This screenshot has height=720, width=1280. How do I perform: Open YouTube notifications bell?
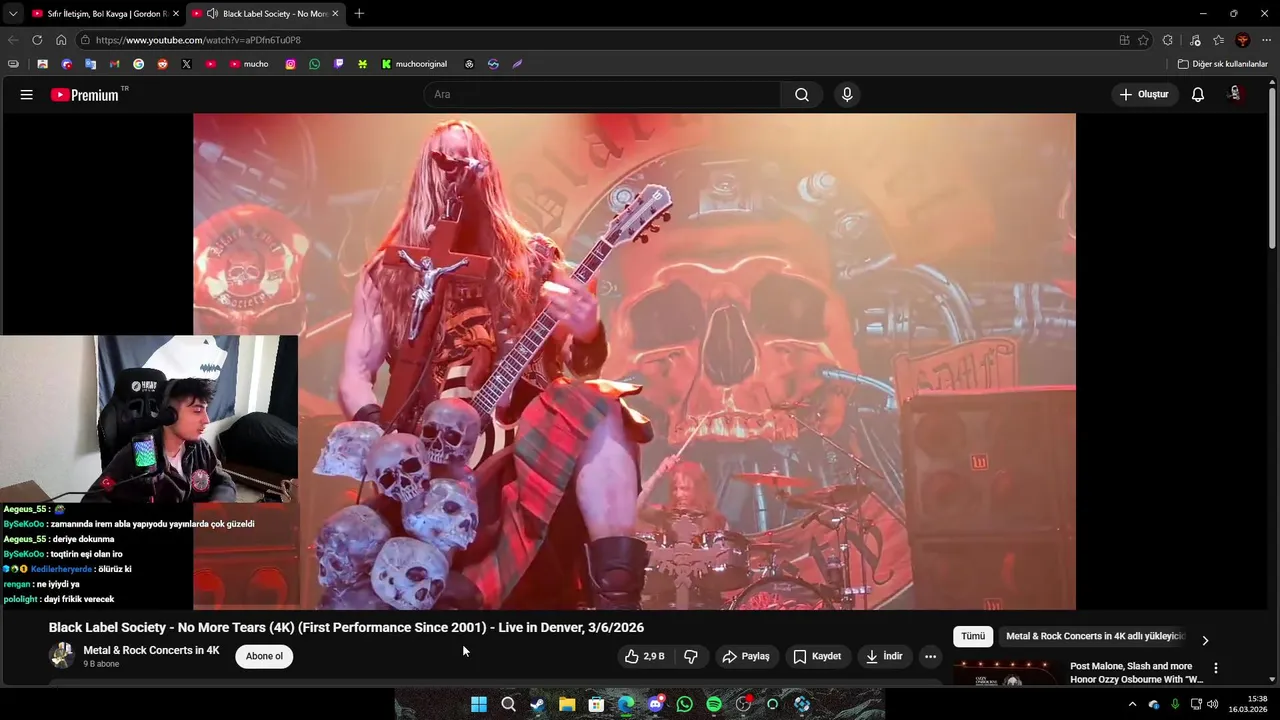pos(1197,94)
